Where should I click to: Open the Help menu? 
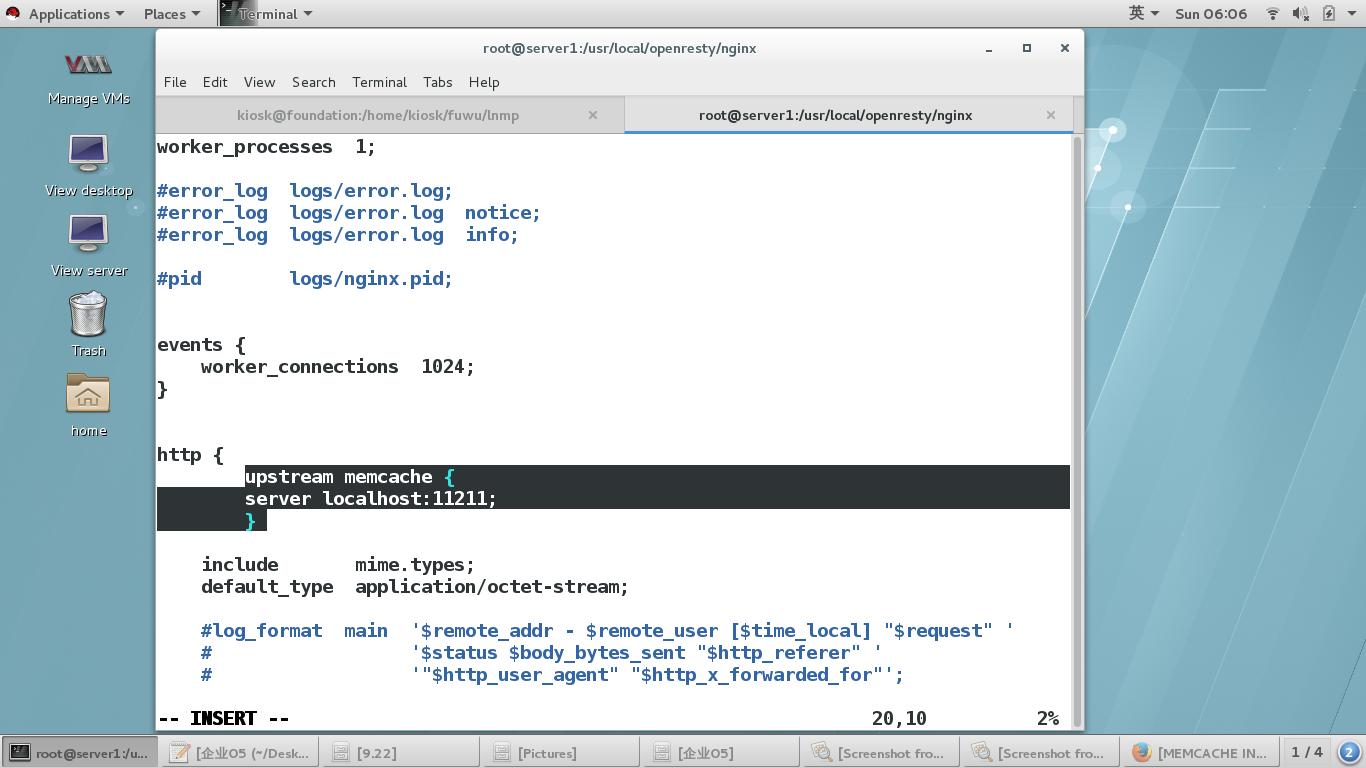point(484,82)
